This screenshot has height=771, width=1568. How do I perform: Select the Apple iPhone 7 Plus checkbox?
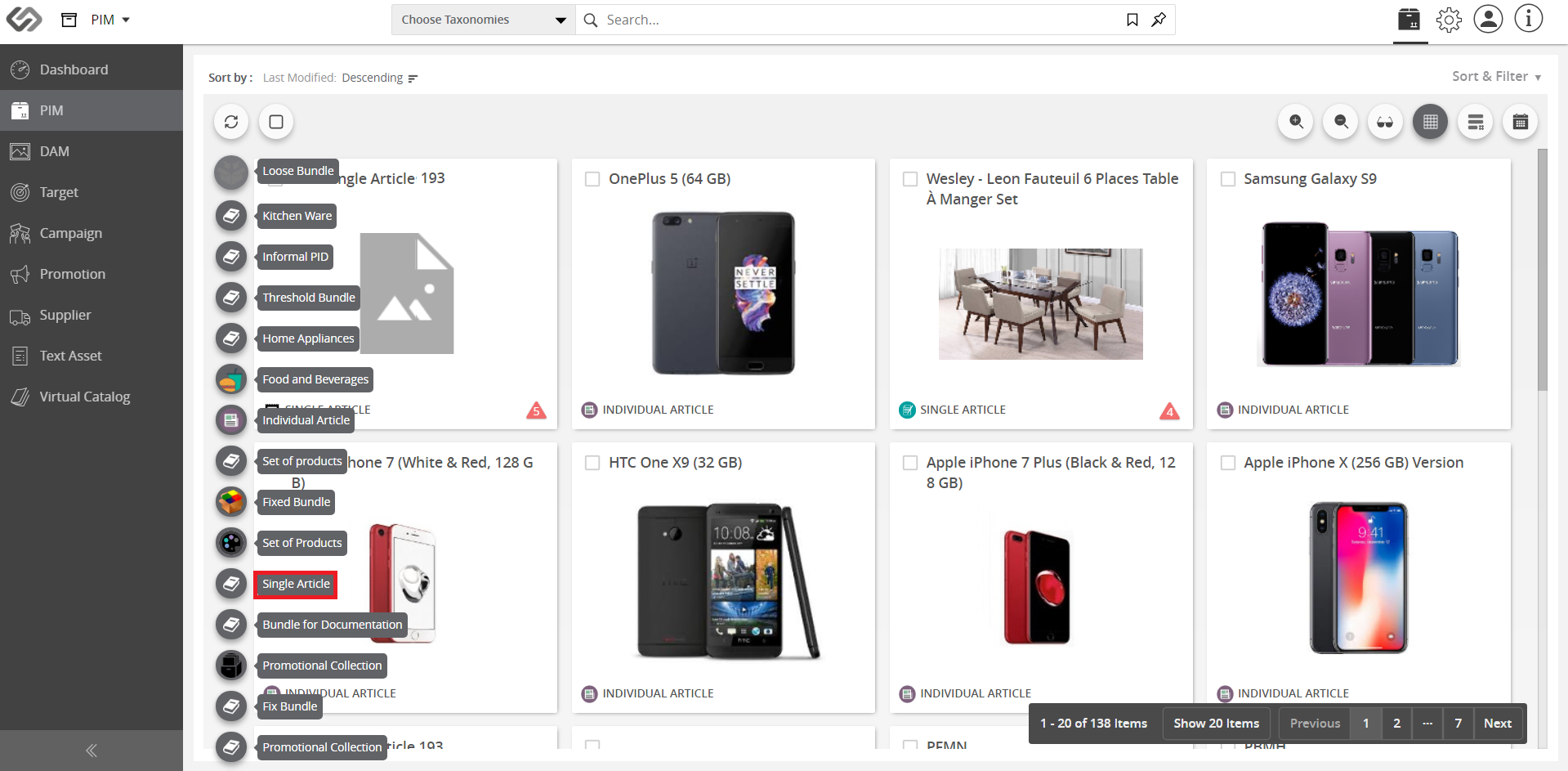910,463
